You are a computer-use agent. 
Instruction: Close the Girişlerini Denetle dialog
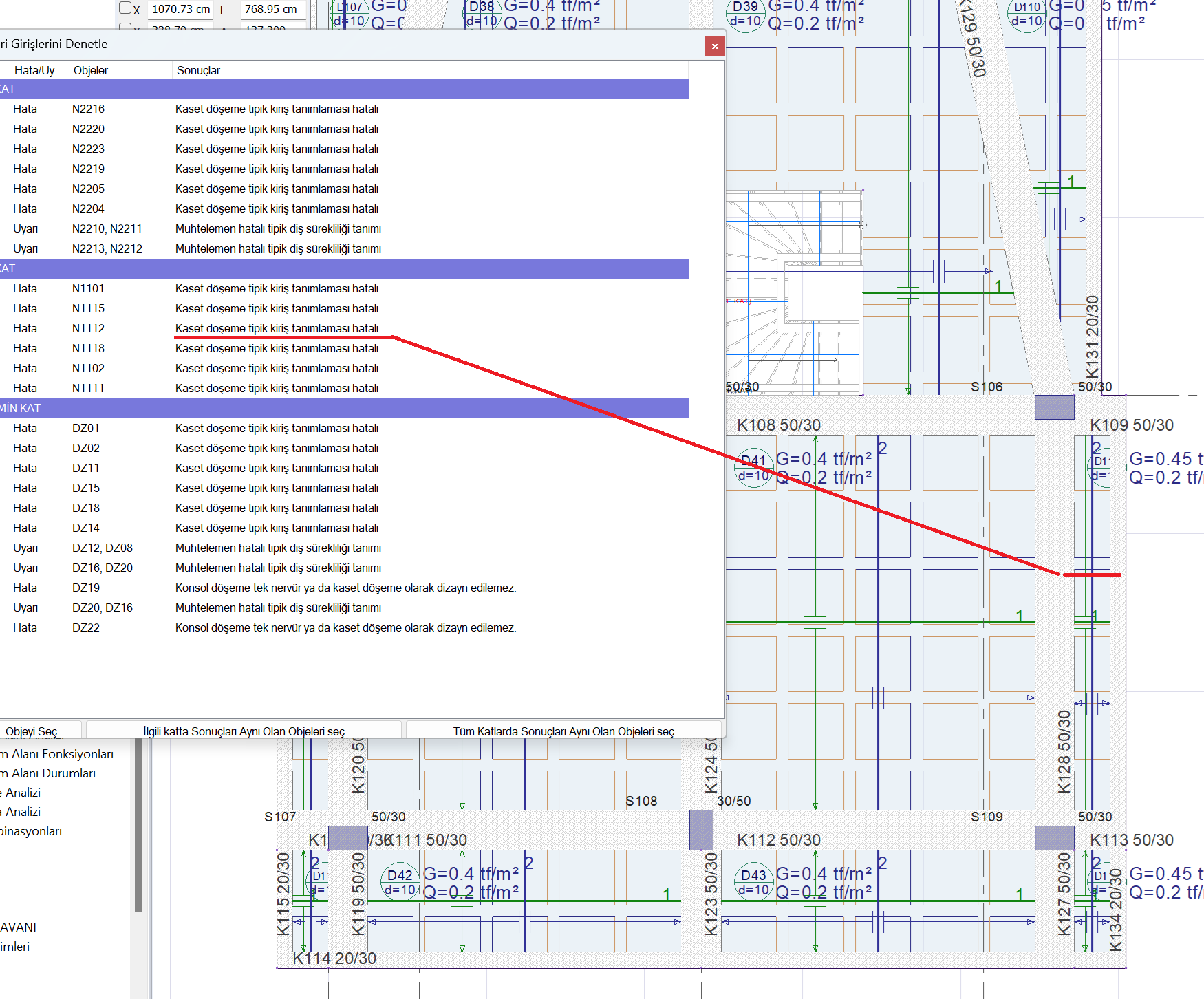(x=715, y=46)
